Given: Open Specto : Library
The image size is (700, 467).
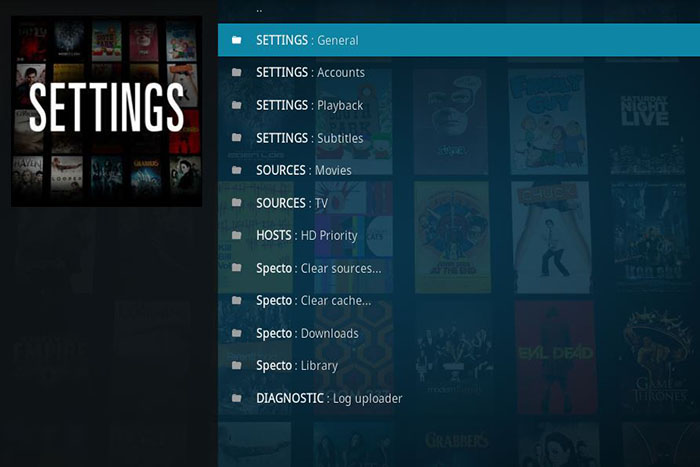Looking at the screenshot, I should 459,366.
